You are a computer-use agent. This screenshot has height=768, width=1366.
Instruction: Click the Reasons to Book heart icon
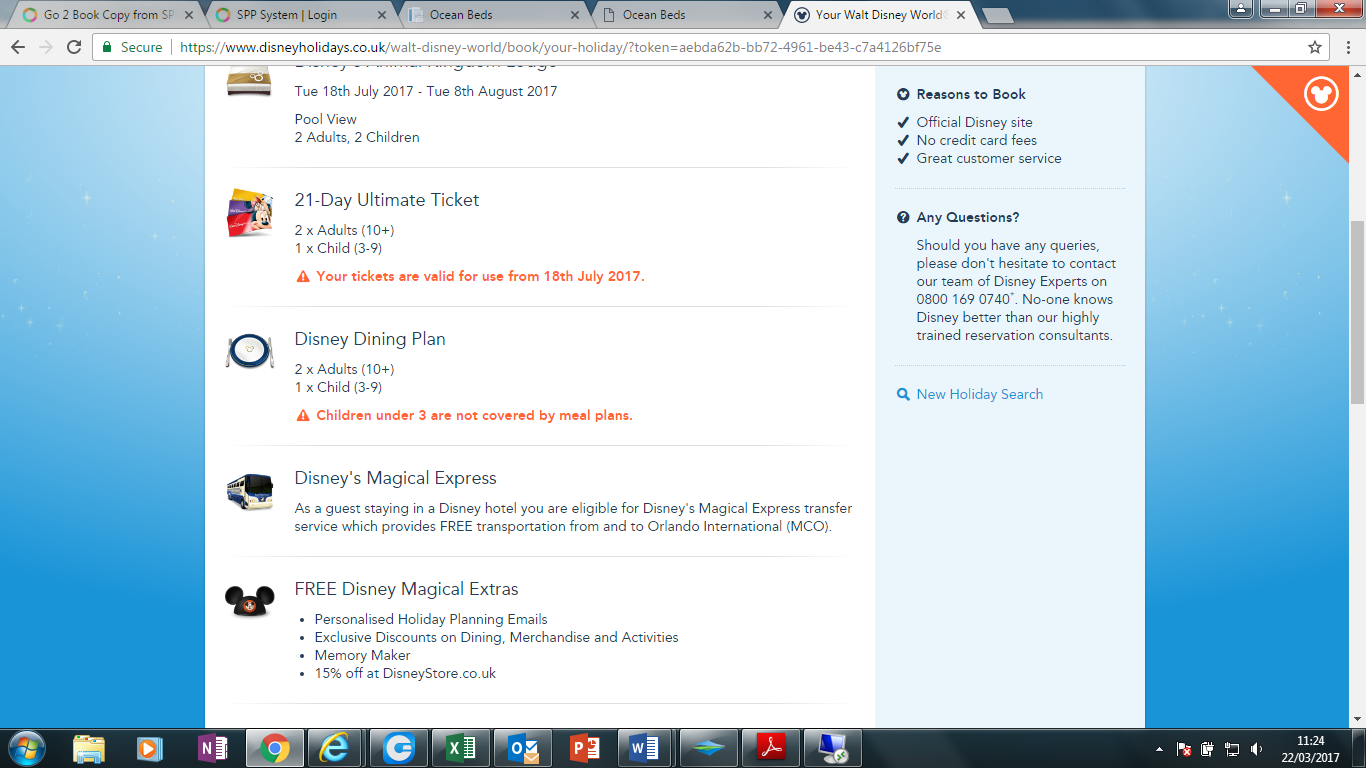tap(904, 94)
